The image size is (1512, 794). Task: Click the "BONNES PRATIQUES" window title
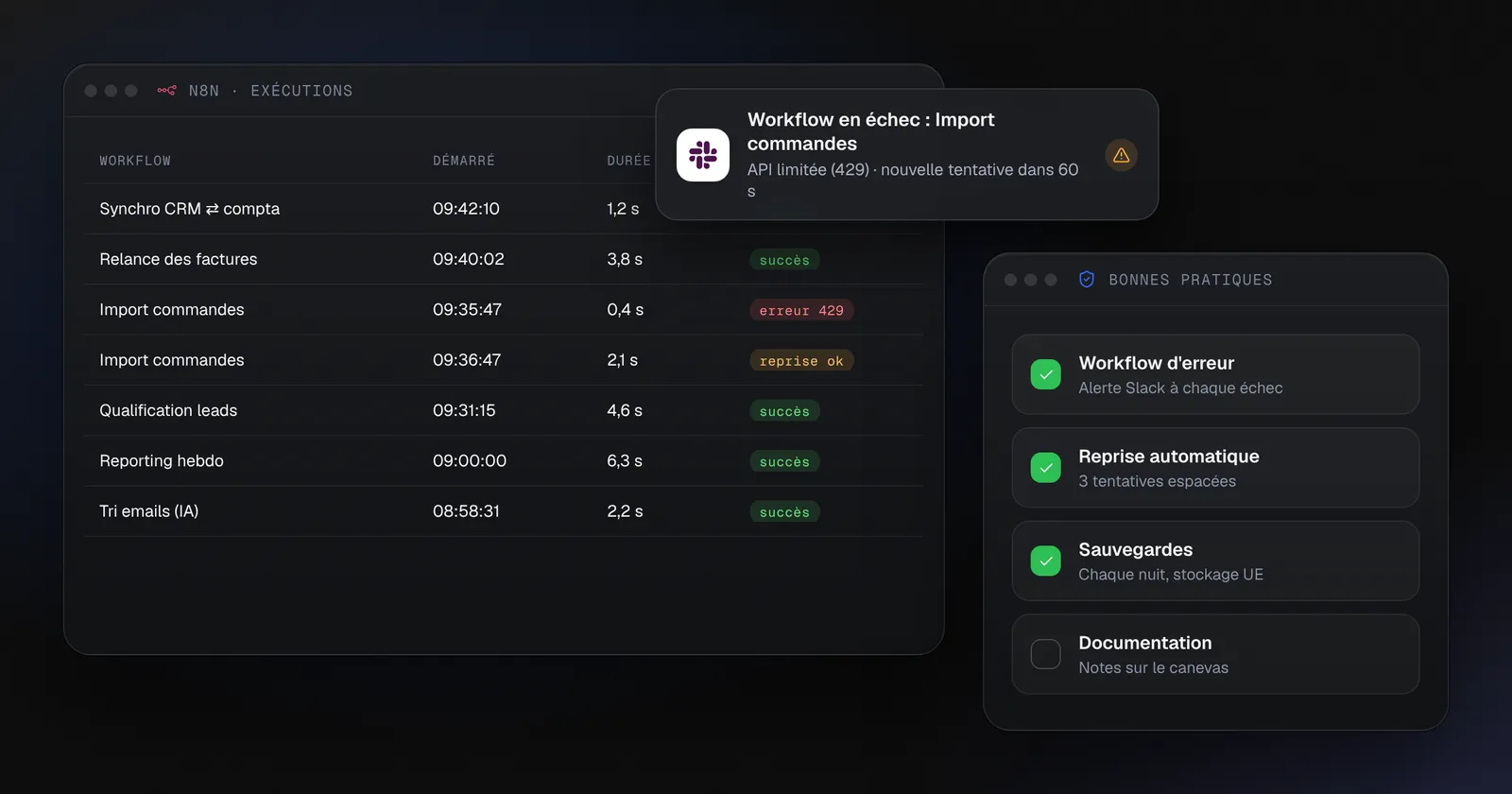coord(1190,280)
